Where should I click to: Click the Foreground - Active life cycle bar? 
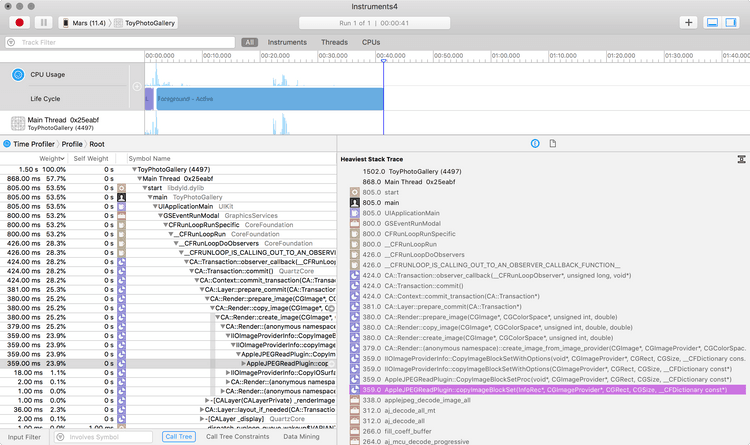(270, 99)
